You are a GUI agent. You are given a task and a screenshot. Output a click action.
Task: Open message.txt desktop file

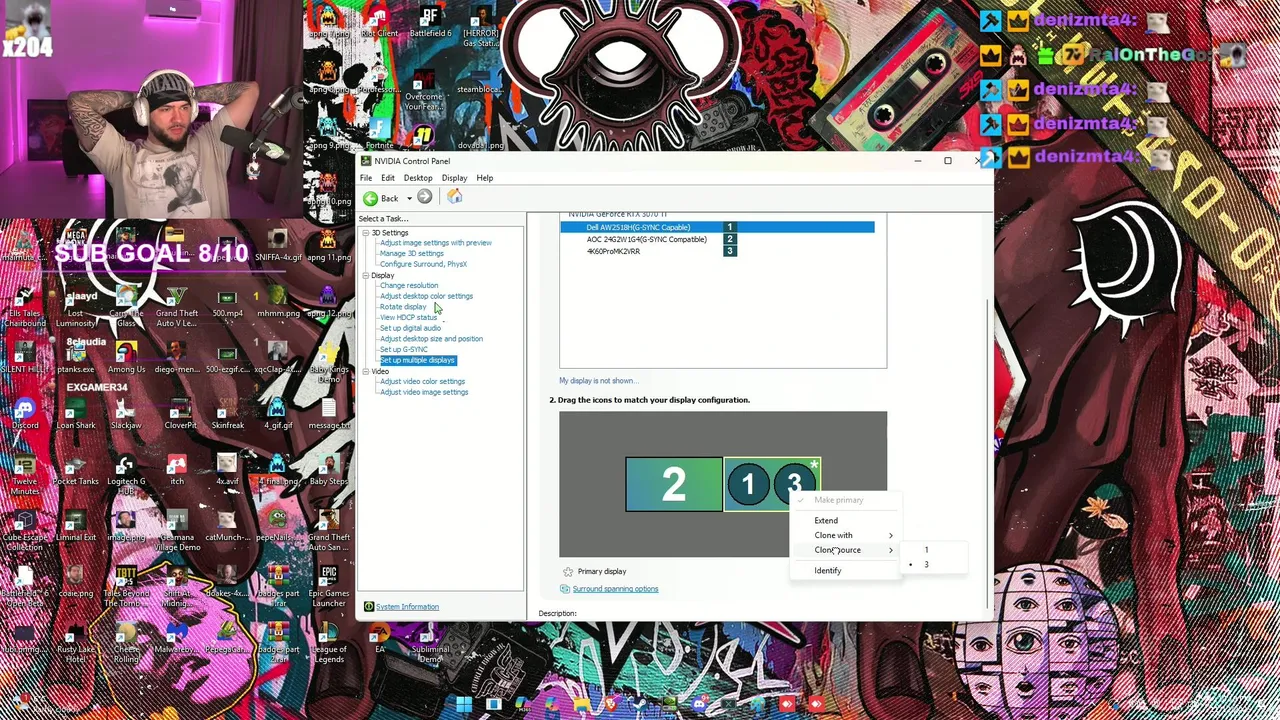click(x=329, y=412)
